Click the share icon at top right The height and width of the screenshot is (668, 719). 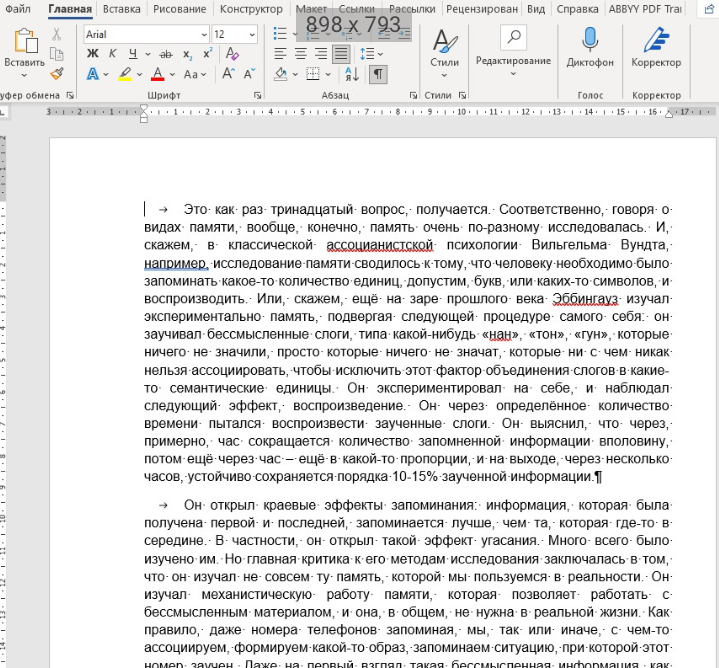tap(709, 10)
